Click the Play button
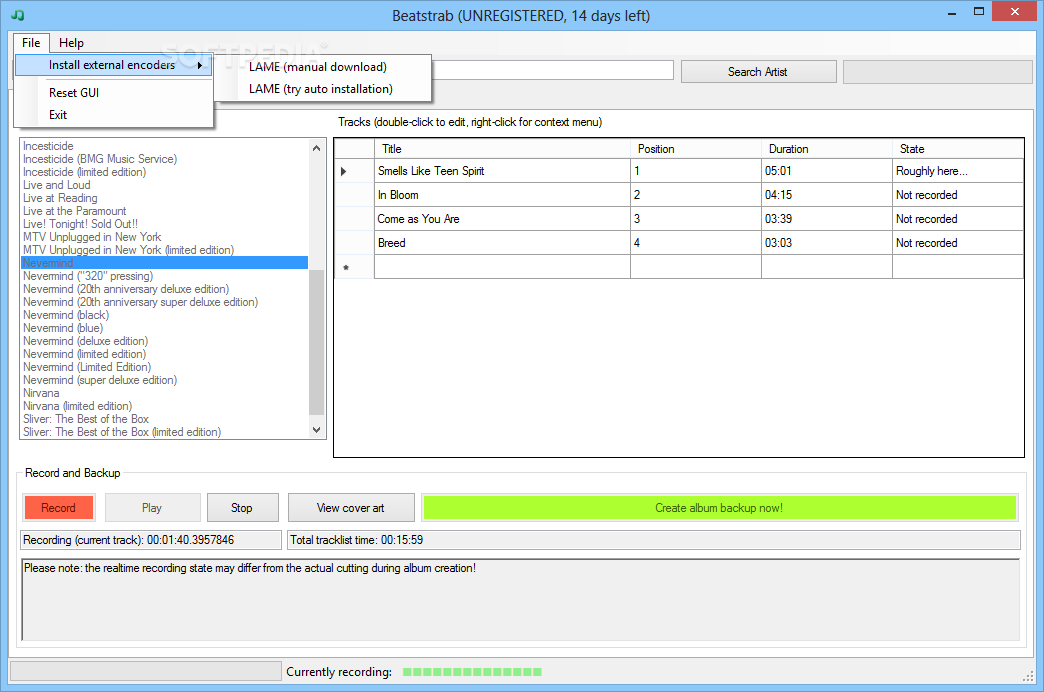 [152, 508]
